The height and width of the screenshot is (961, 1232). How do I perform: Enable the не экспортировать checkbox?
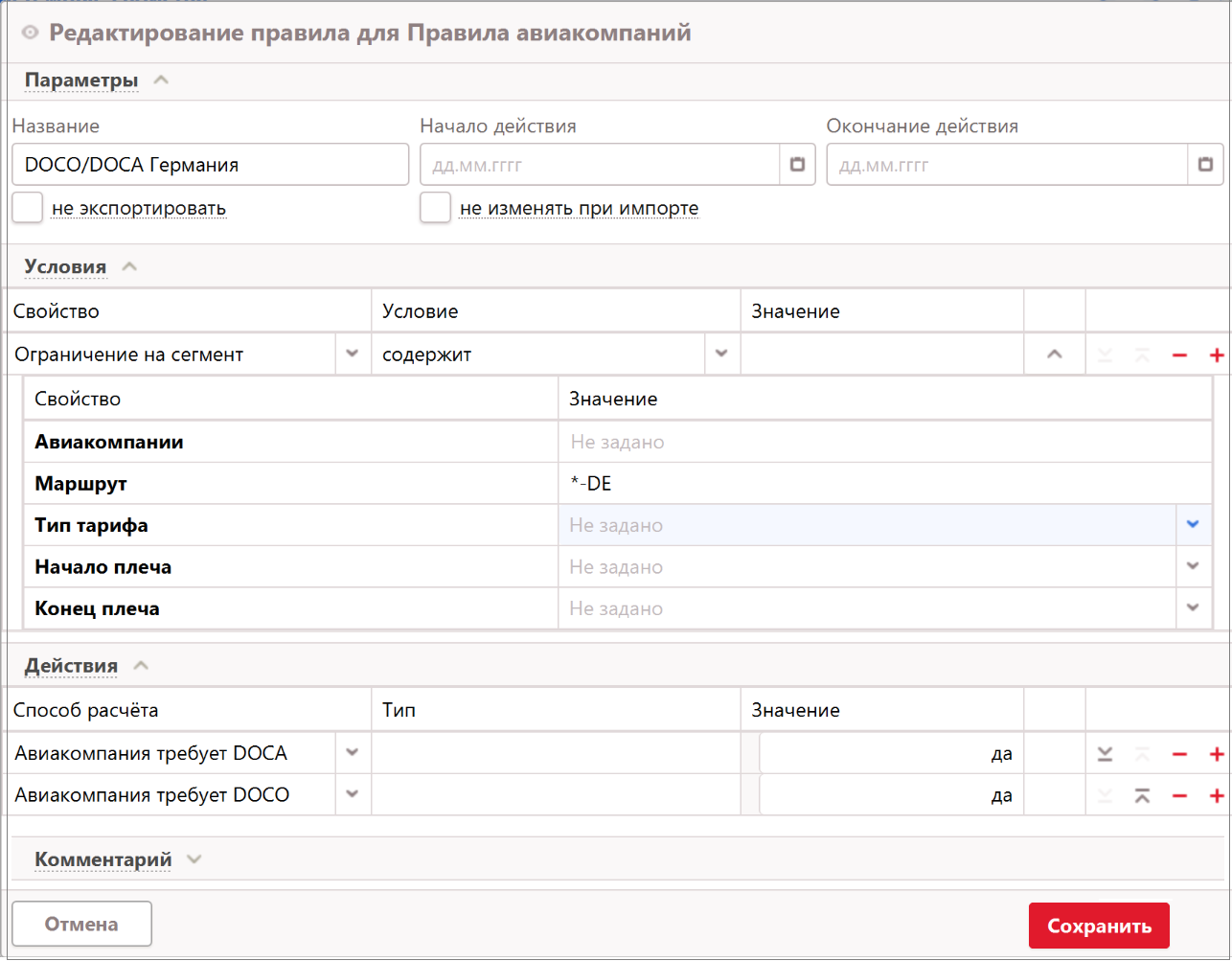click(x=28, y=208)
